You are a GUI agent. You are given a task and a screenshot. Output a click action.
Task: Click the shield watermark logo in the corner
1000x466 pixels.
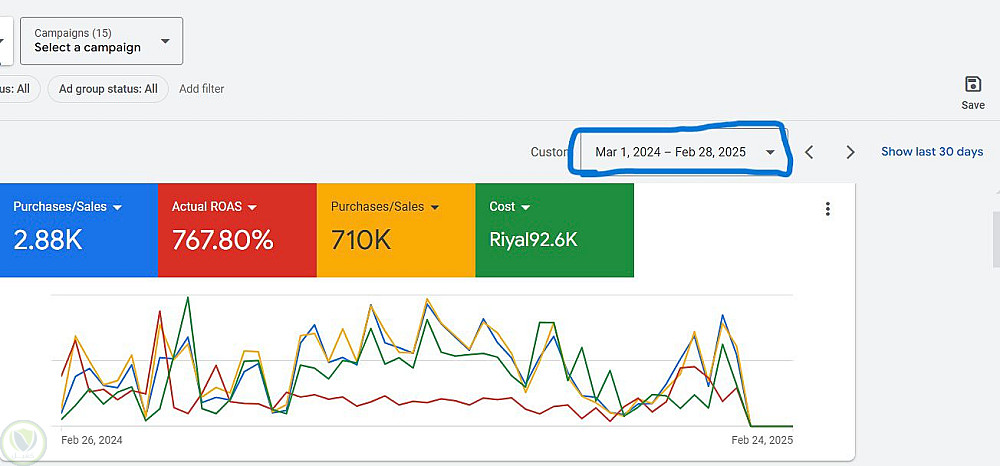(20, 440)
